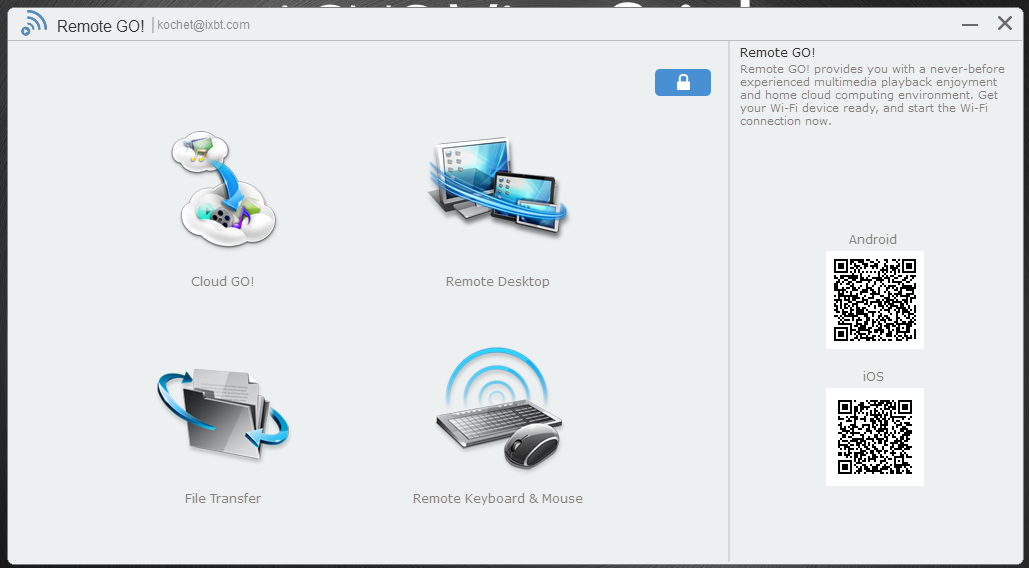Image resolution: width=1029 pixels, height=568 pixels.
Task: Click the kochet@ixbt.com account text
Action: tap(203, 25)
